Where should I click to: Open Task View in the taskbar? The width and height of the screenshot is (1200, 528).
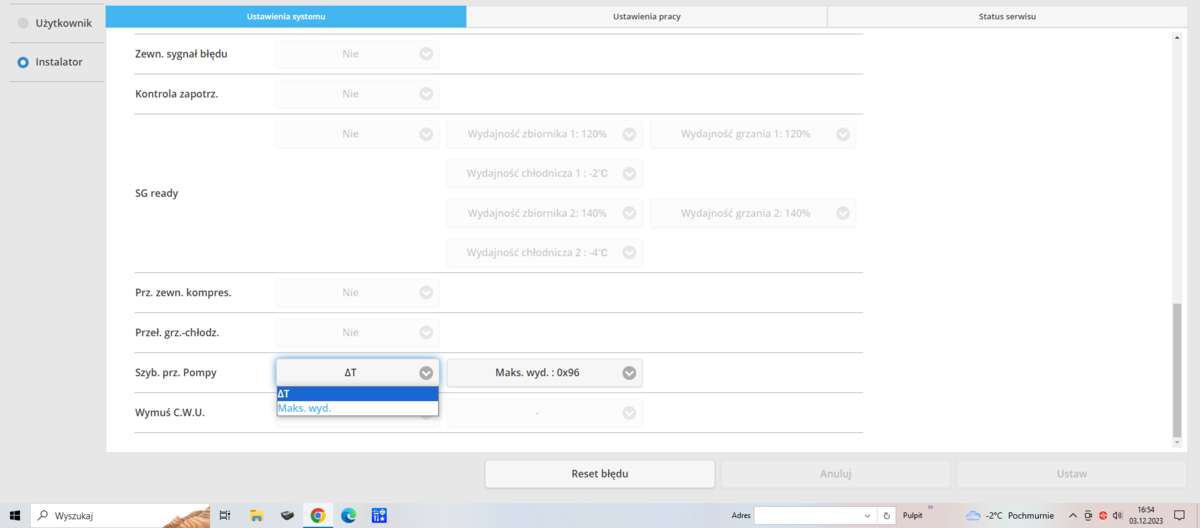coord(225,515)
